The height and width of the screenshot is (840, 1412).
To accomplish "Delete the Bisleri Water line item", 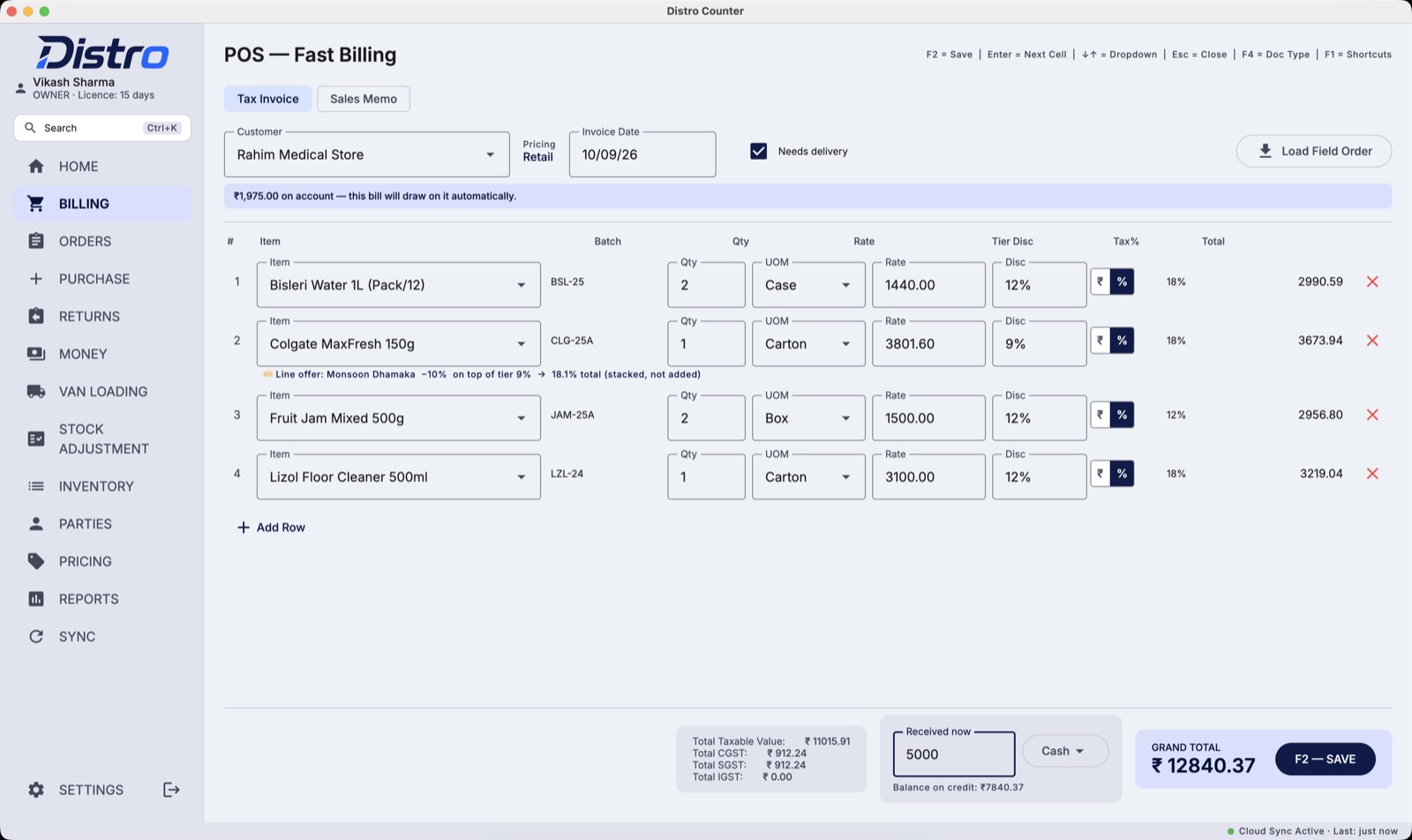I will (x=1372, y=281).
